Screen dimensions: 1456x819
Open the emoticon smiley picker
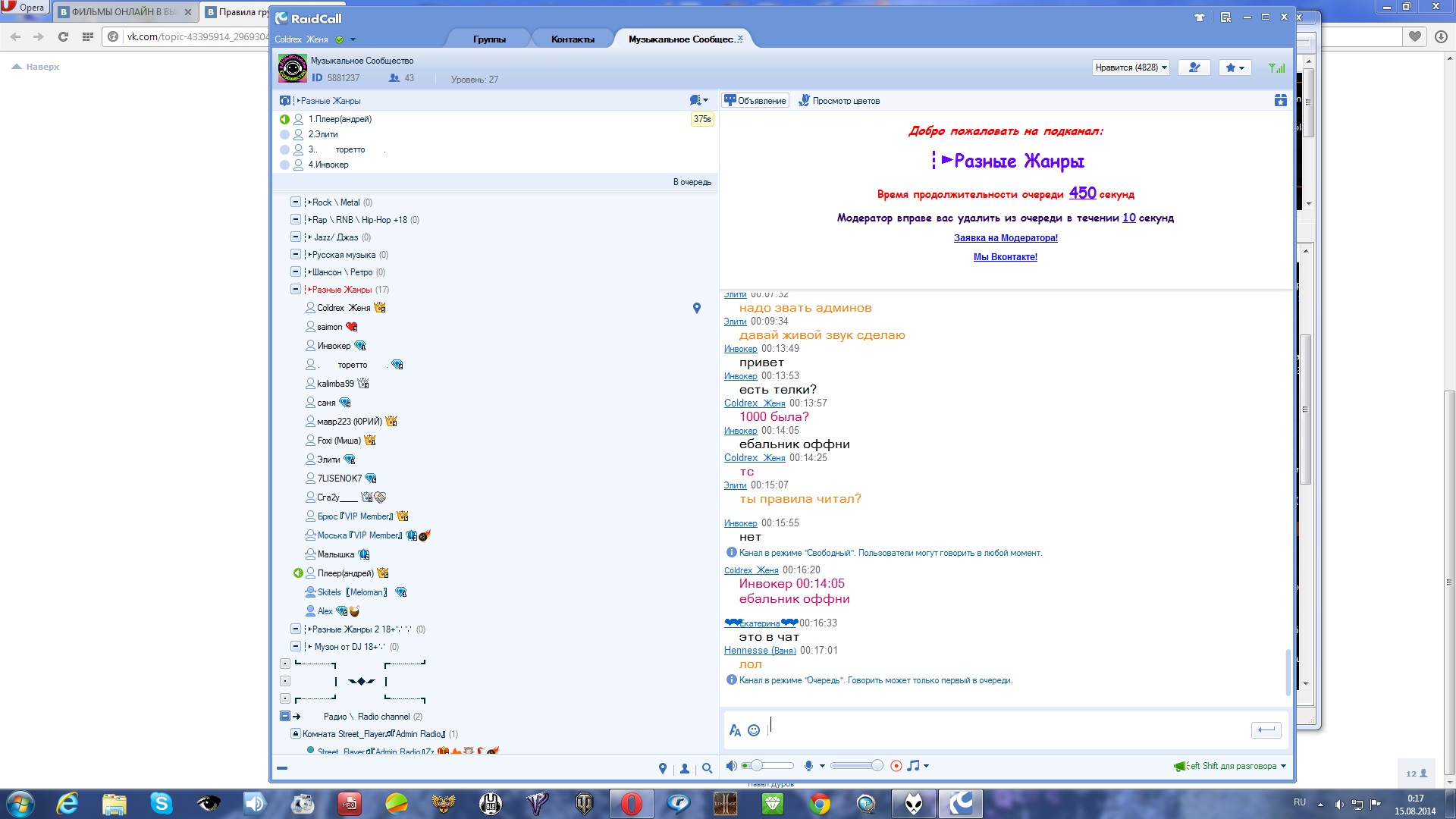pos(754,730)
